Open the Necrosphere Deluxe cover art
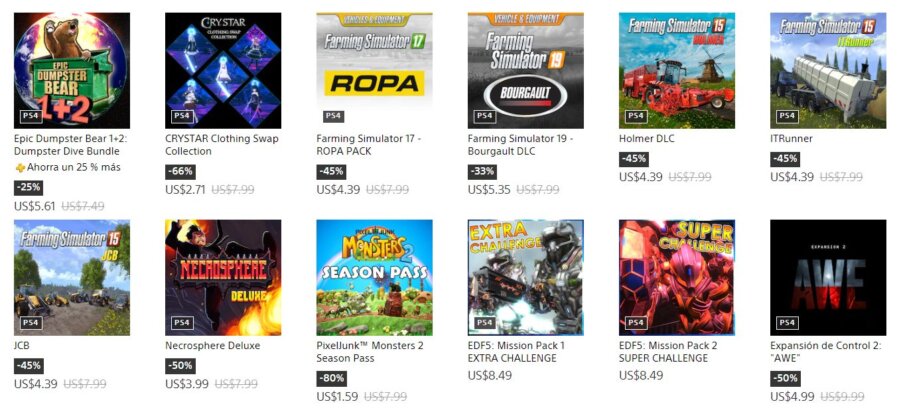 223,277
